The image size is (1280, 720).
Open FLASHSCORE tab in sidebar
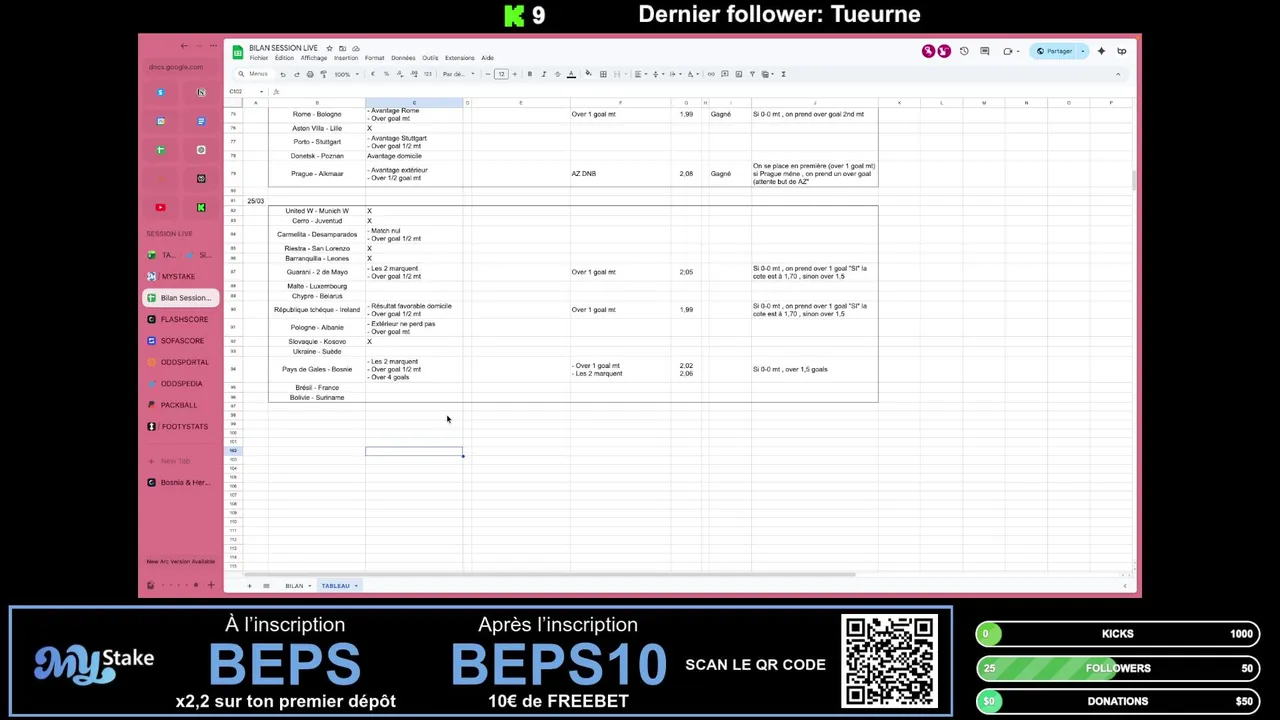pos(178,319)
